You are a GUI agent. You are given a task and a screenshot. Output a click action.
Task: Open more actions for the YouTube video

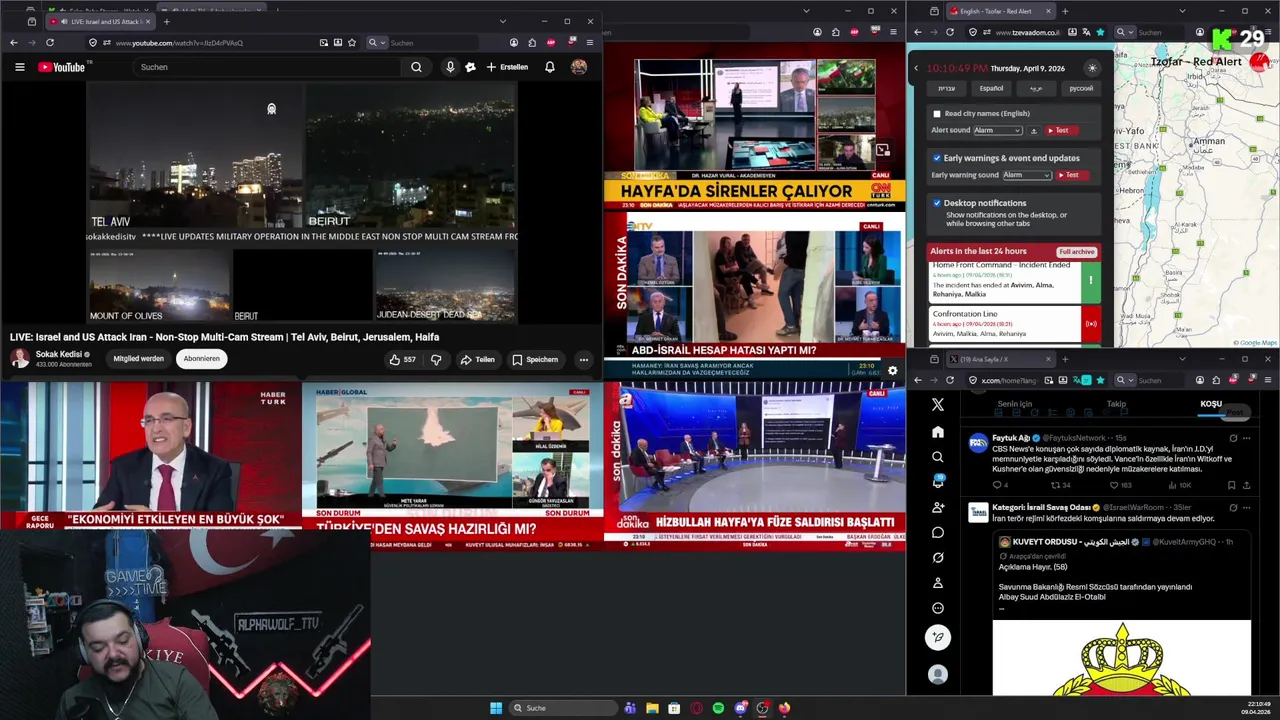[583, 359]
